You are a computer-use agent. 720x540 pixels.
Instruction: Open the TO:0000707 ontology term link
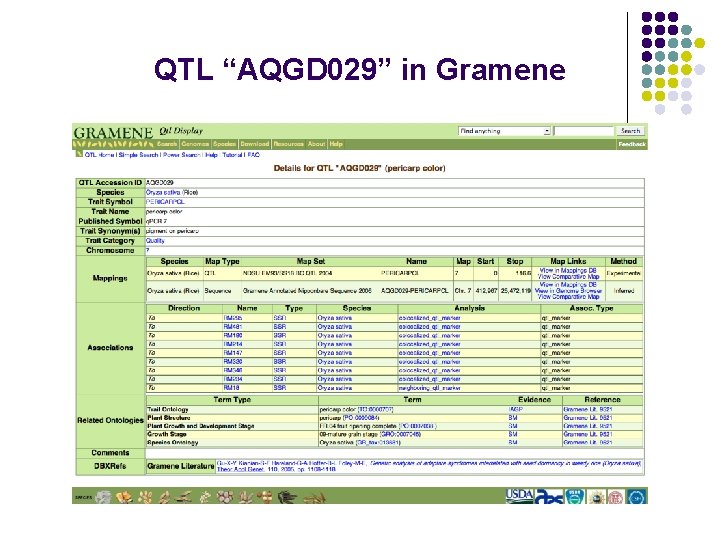coord(375,410)
